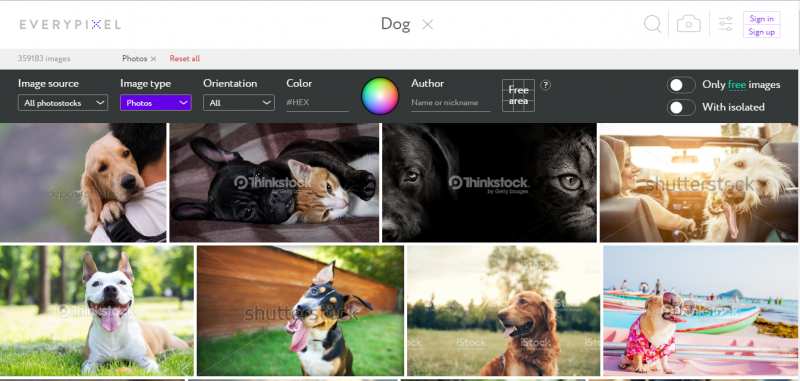Viewport: 800px width, 381px height.
Task: Click Reset all filters
Action: 185,59
